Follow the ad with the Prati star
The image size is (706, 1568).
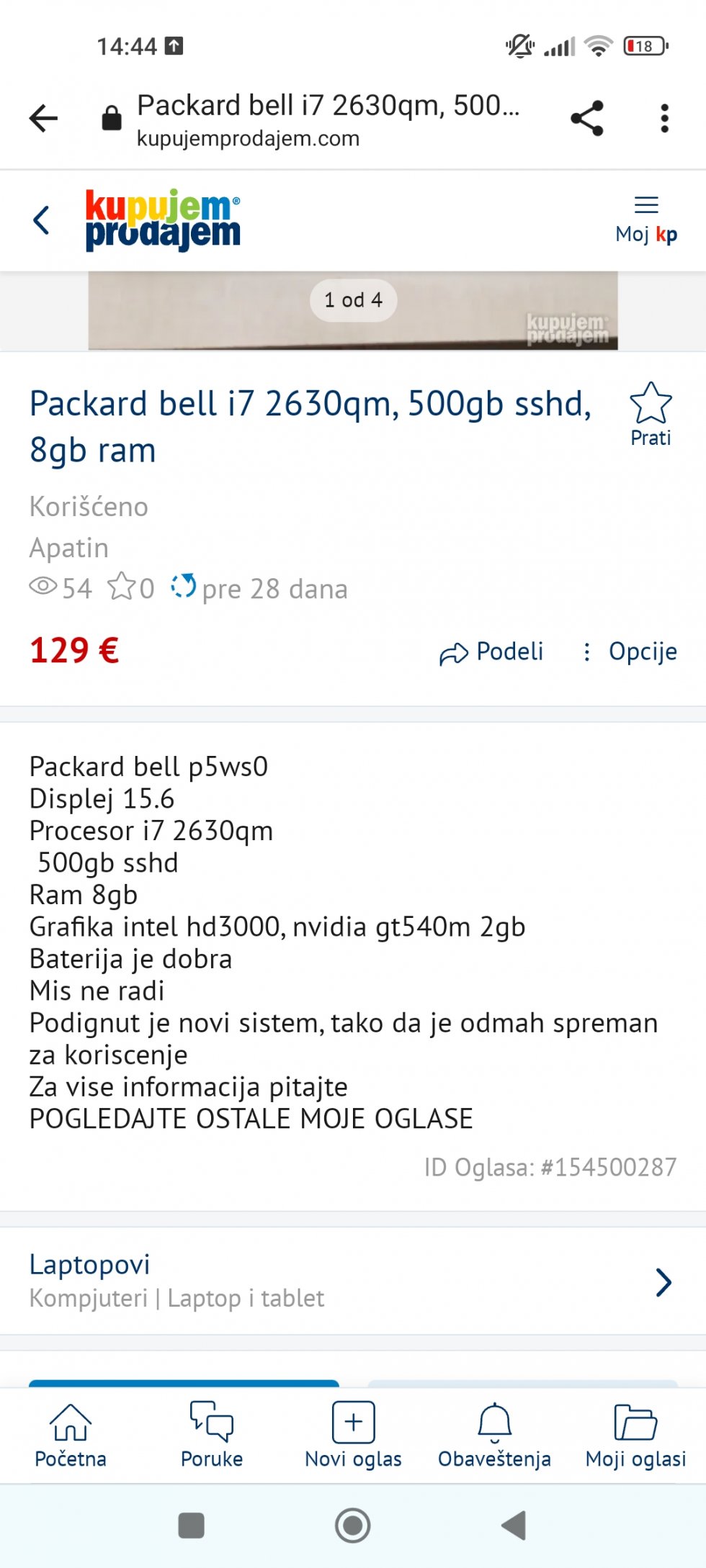651,415
